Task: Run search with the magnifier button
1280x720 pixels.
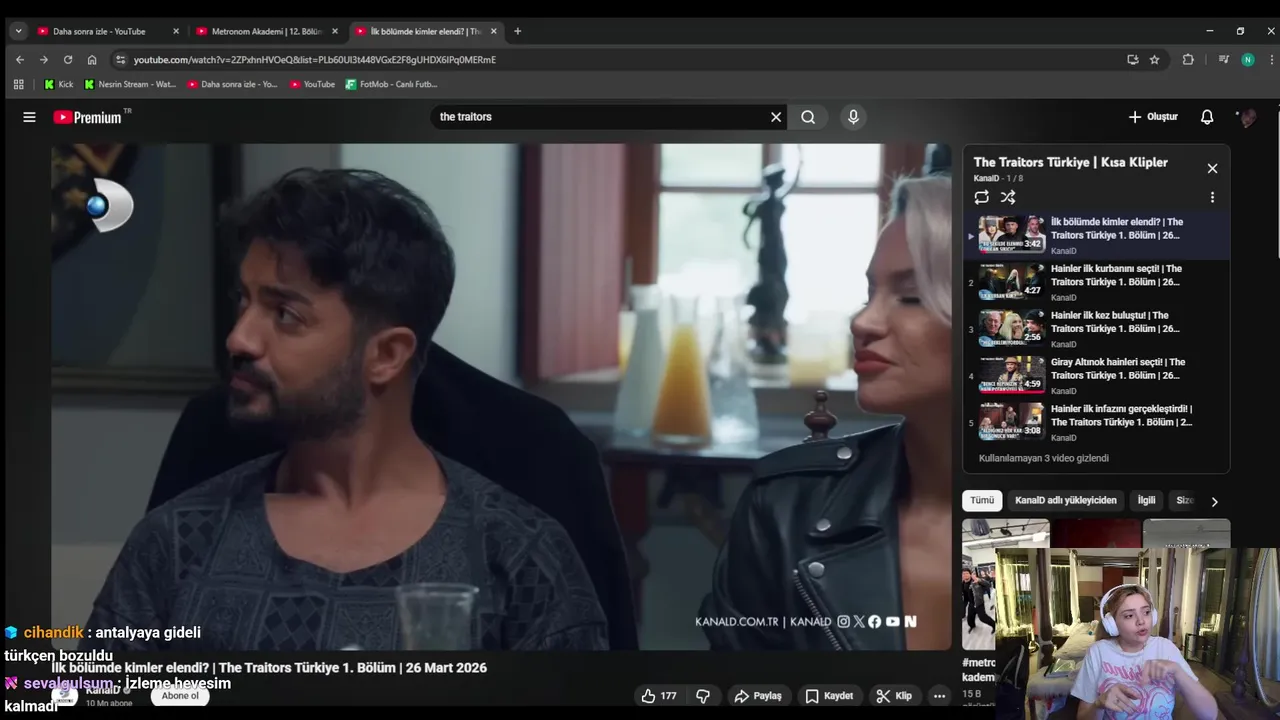Action: [808, 117]
